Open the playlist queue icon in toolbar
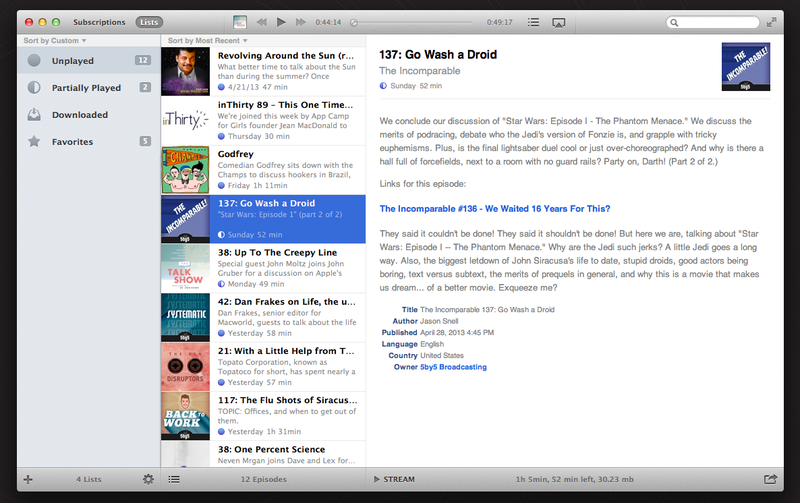Screen dimensions: 800x503 click(533, 22)
